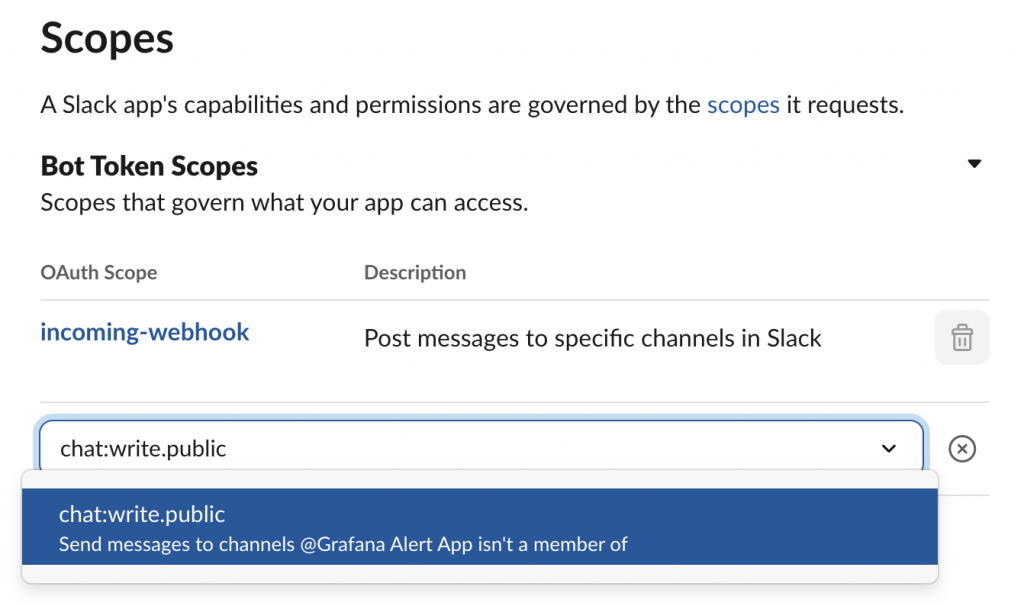Click the OAuth Scope column header

[x=98, y=272]
